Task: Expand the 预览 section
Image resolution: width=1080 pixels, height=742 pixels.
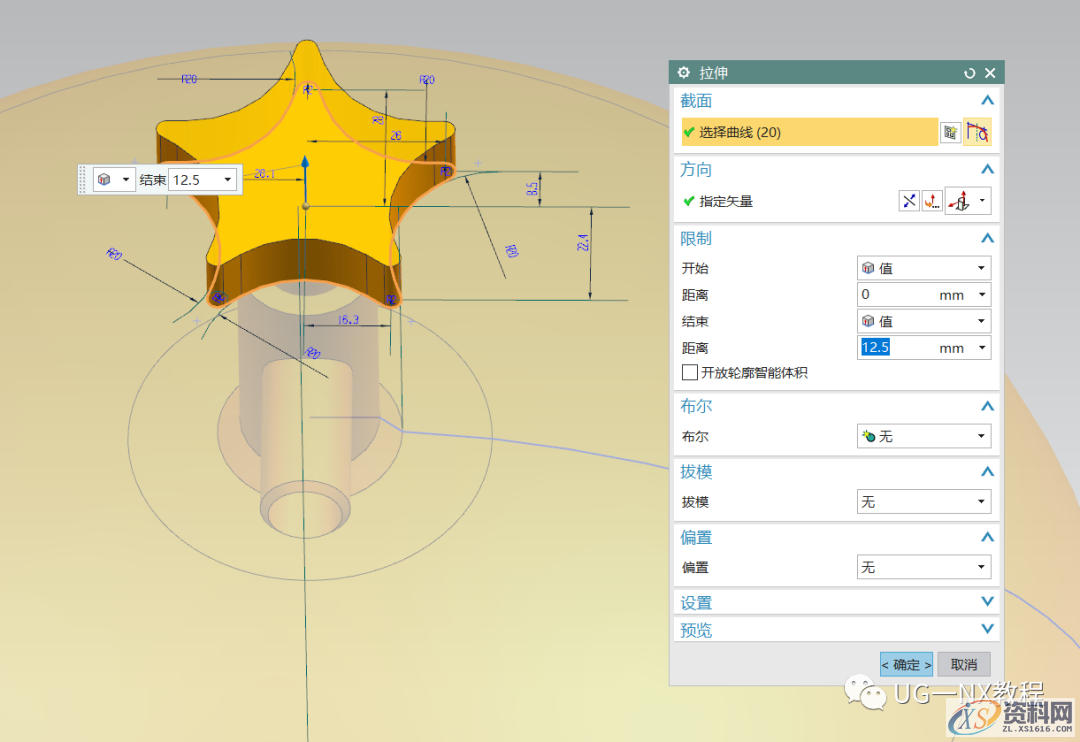Action: pyautogui.click(x=987, y=629)
